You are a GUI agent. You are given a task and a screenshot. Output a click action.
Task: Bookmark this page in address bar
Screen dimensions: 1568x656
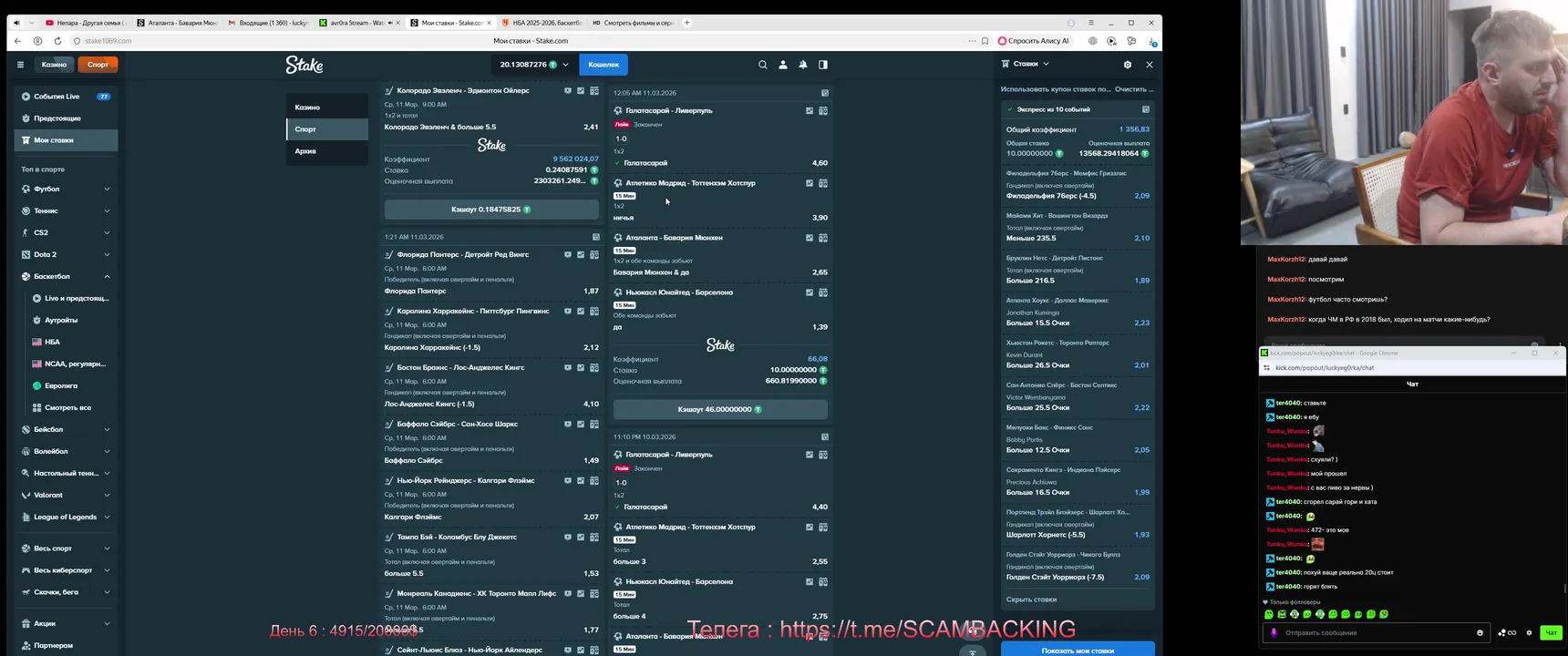(985, 41)
